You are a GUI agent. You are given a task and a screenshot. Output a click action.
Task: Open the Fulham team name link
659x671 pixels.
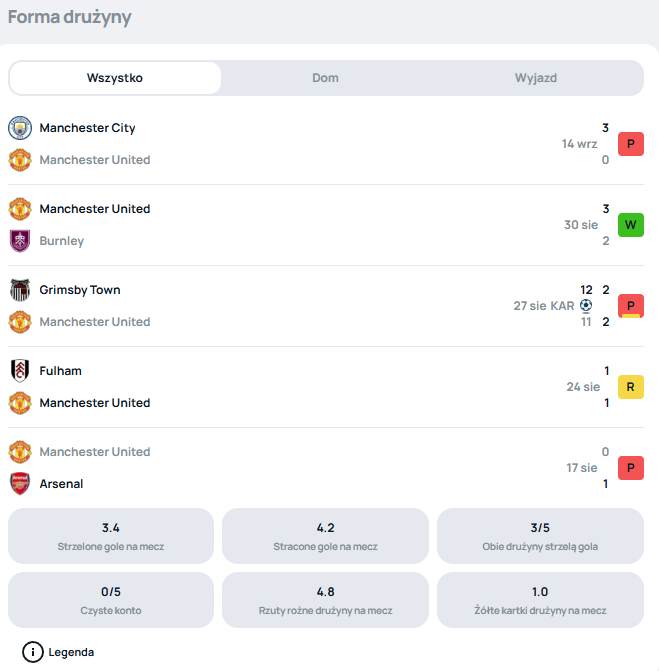[x=60, y=371]
